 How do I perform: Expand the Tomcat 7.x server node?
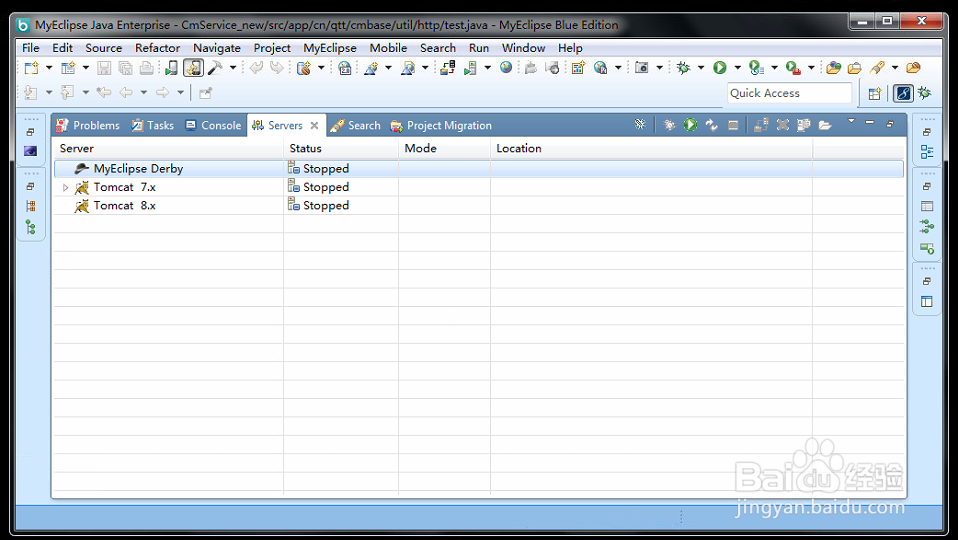(x=65, y=188)
